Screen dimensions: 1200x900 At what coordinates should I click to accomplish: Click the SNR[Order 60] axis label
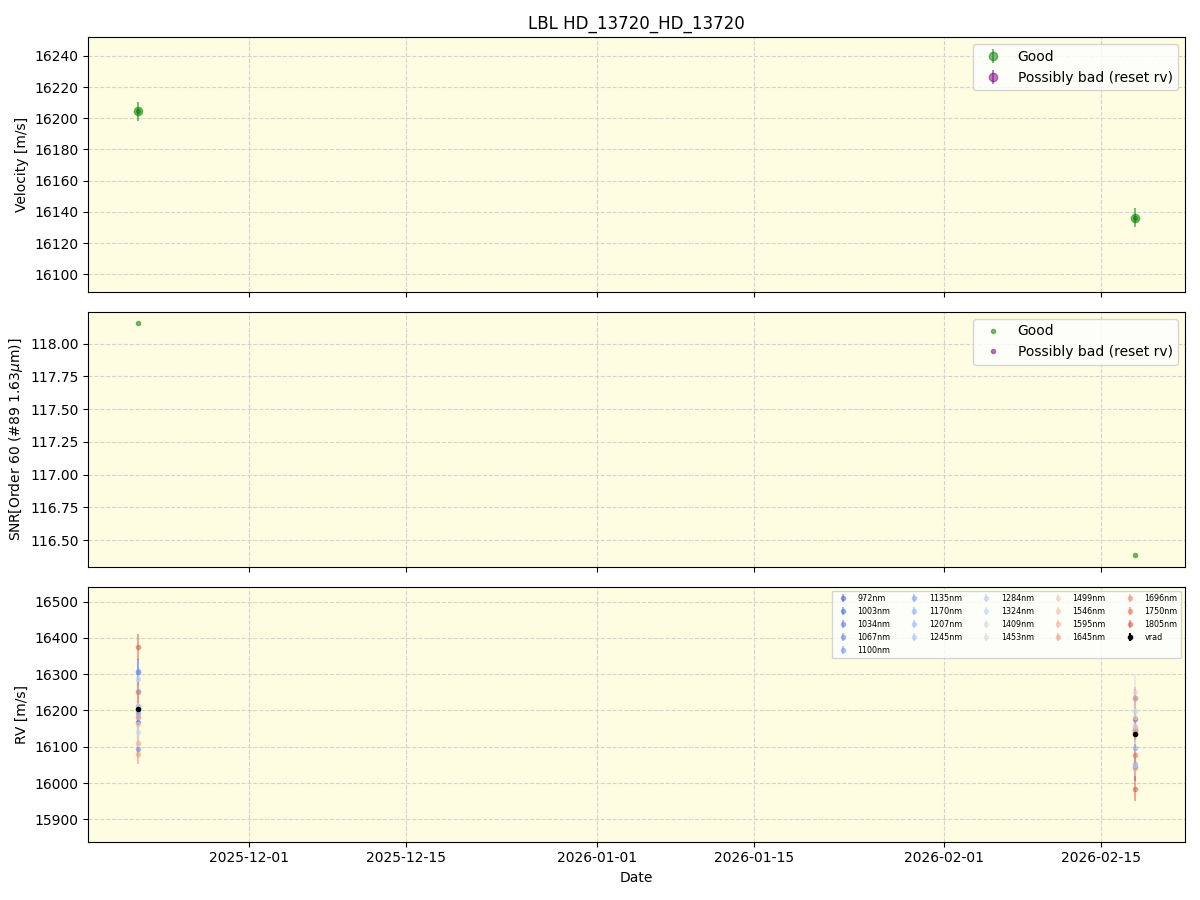16,439
